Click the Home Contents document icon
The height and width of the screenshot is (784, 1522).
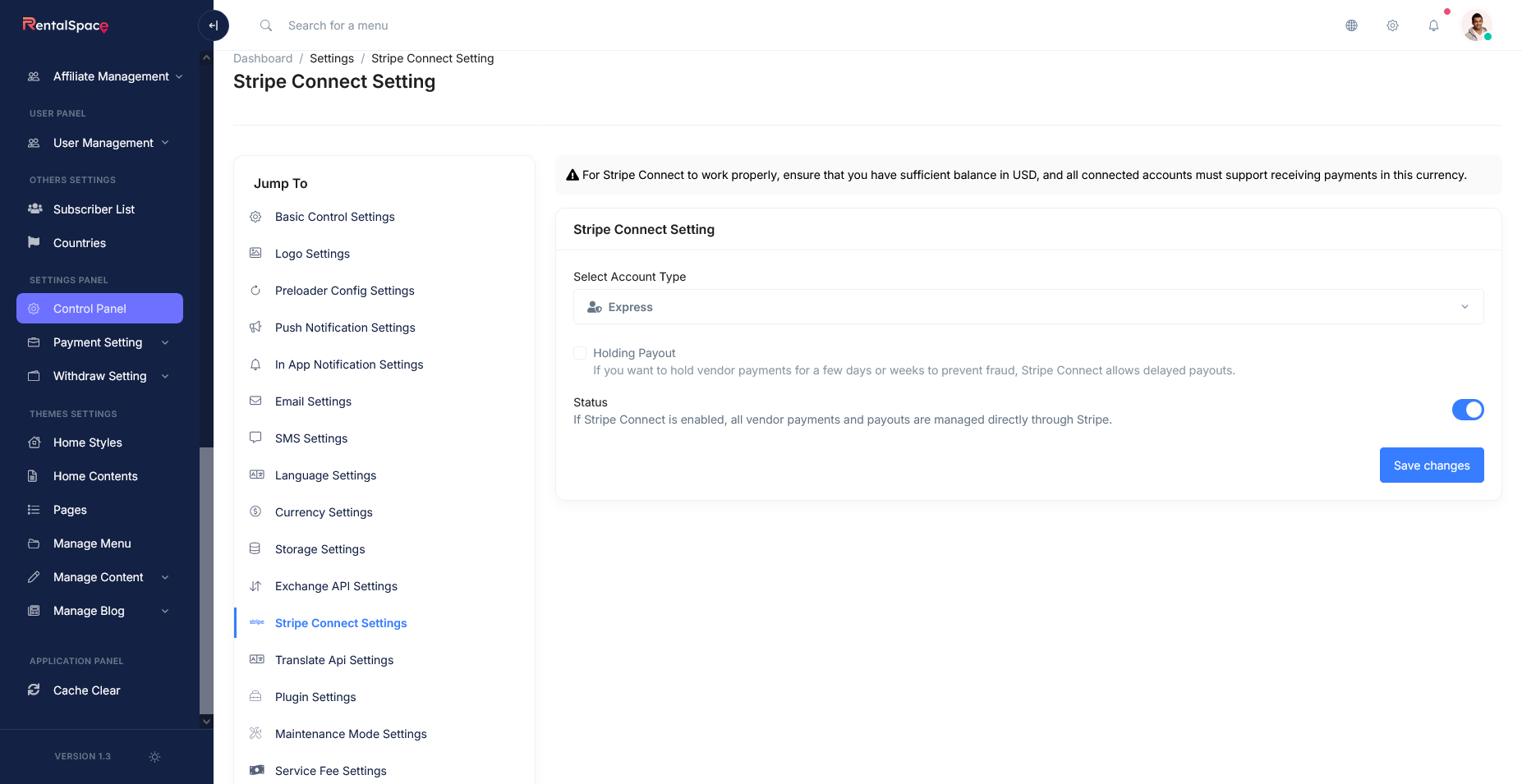(x=33, y=476)
